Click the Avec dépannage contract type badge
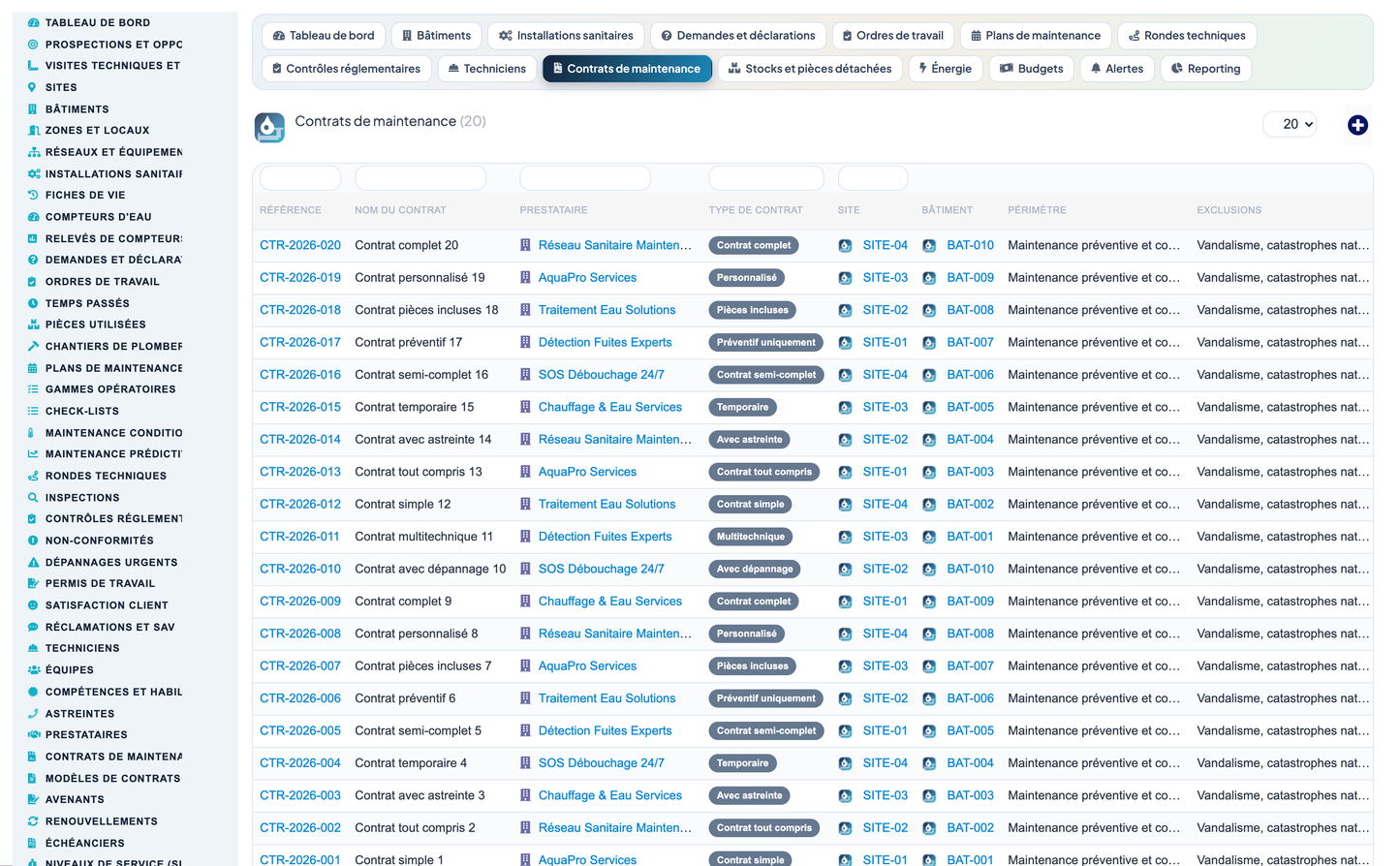Viewport: 1400px width, 866px height. click(x=755, y=569)
